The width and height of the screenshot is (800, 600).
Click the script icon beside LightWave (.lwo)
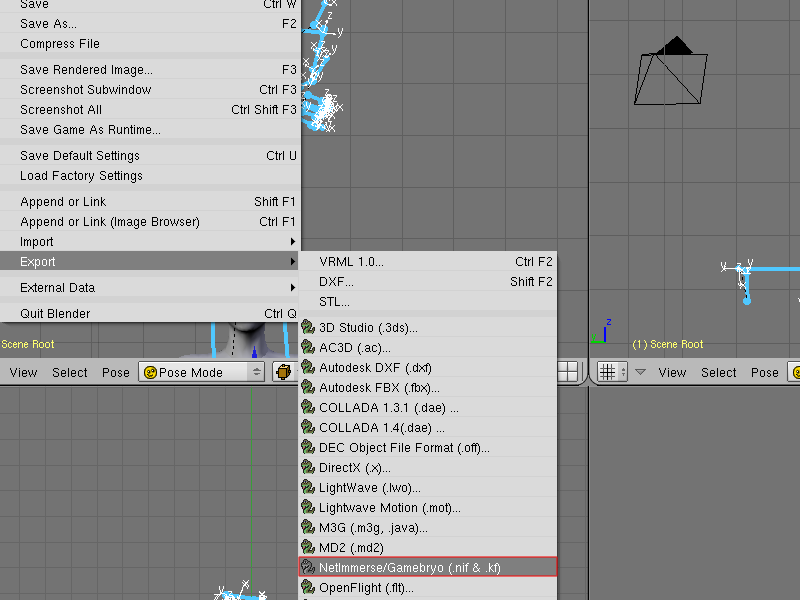pos(308,487)
